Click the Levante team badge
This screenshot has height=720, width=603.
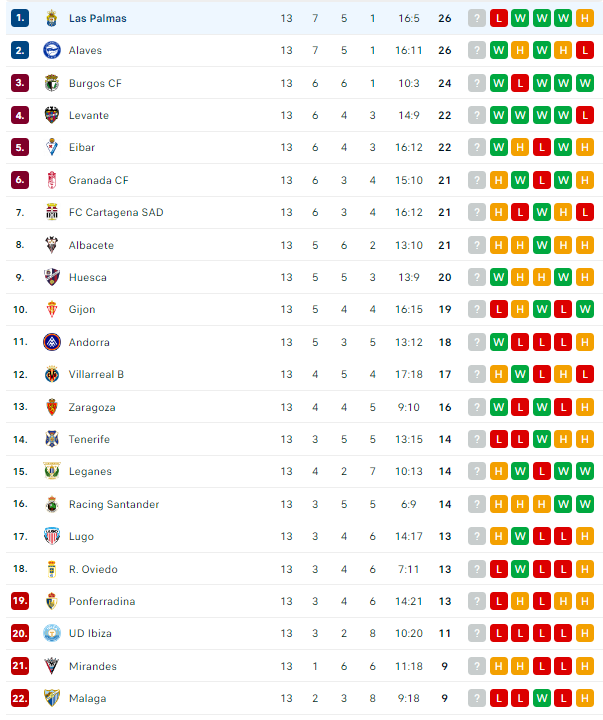pyautogui.click(x=52, y=115)
